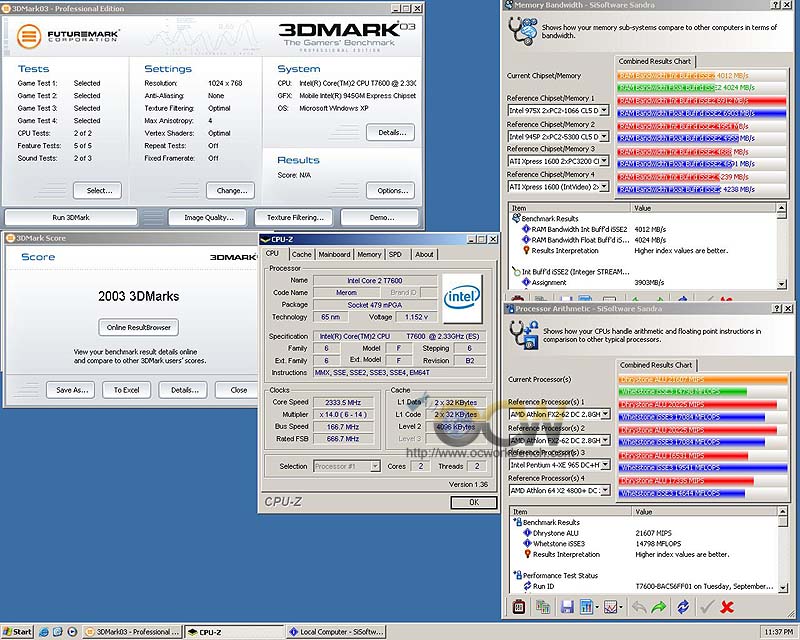This screenshot has height=640, width=800.
Task: Open Reference Chipset/Memory 2 dropdown
Action: click(604, 136)
